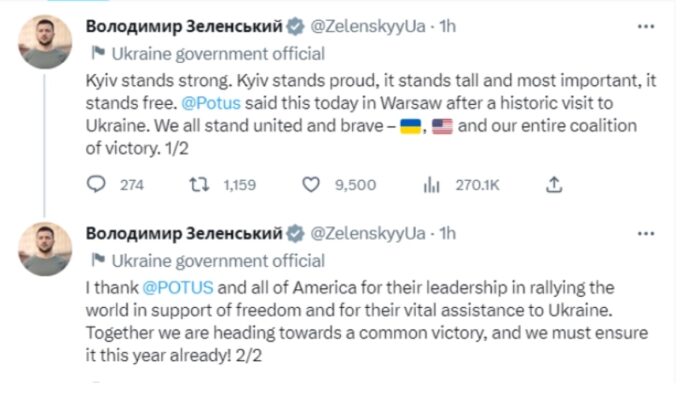The image size is (681, 400).
Task: Open Володимир Зеленський's name on the first tweet
Action: pos(186,26)
